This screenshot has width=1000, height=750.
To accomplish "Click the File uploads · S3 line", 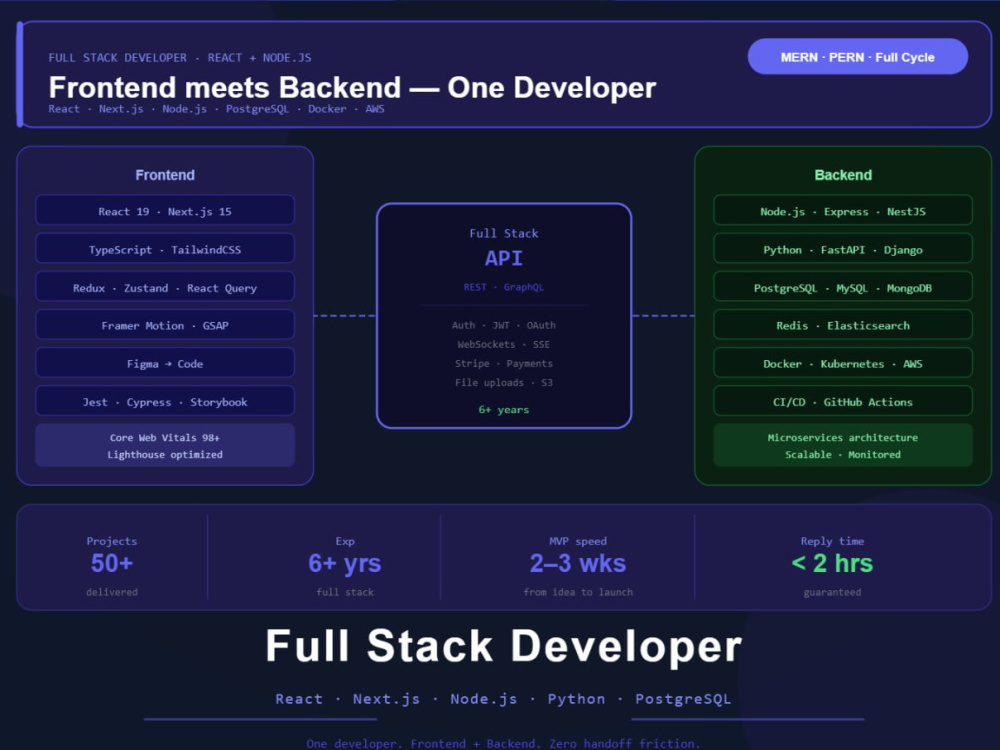I will 504,383.
